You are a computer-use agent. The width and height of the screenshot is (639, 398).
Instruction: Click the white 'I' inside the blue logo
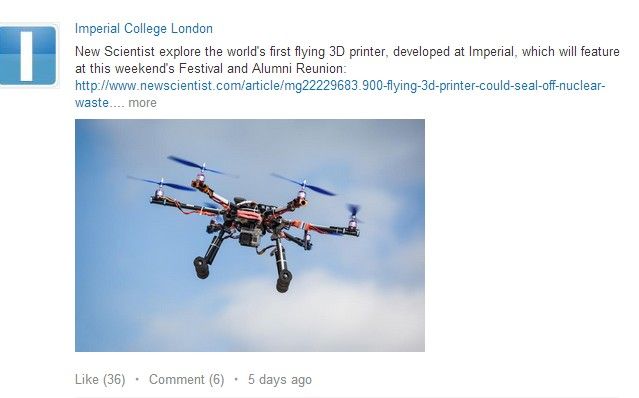(x=26, y=56)
